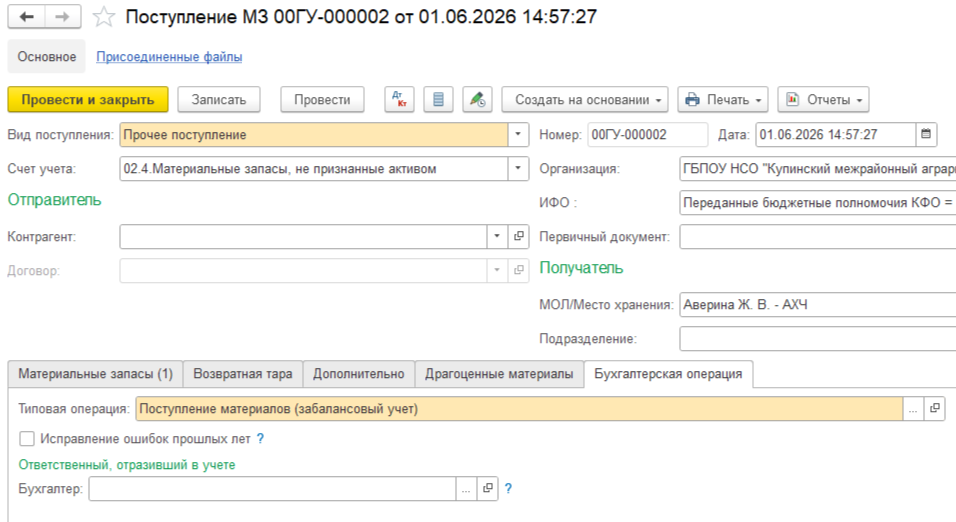Select the Основное section
The height and width of the screenshot is (522, 956).
(x=47, y=57)
